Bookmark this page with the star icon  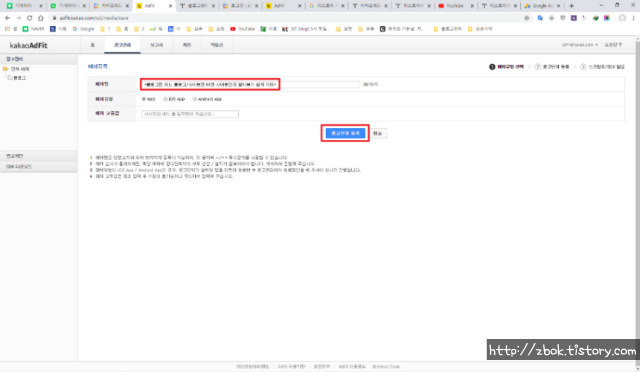pos(527,18)
